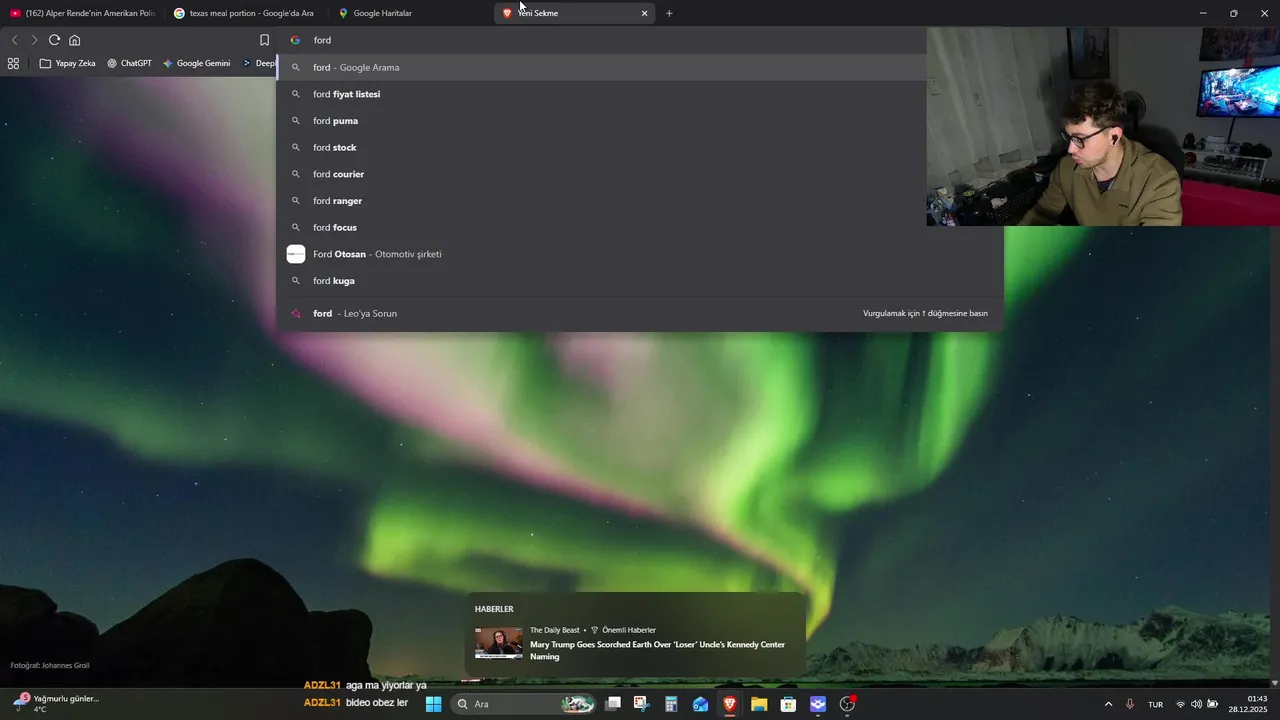Image resolution: width=1280 pixels, height=720 pixels.
Task: Open the Snipping Tool taskbar icon
Action: coord(642,704)
